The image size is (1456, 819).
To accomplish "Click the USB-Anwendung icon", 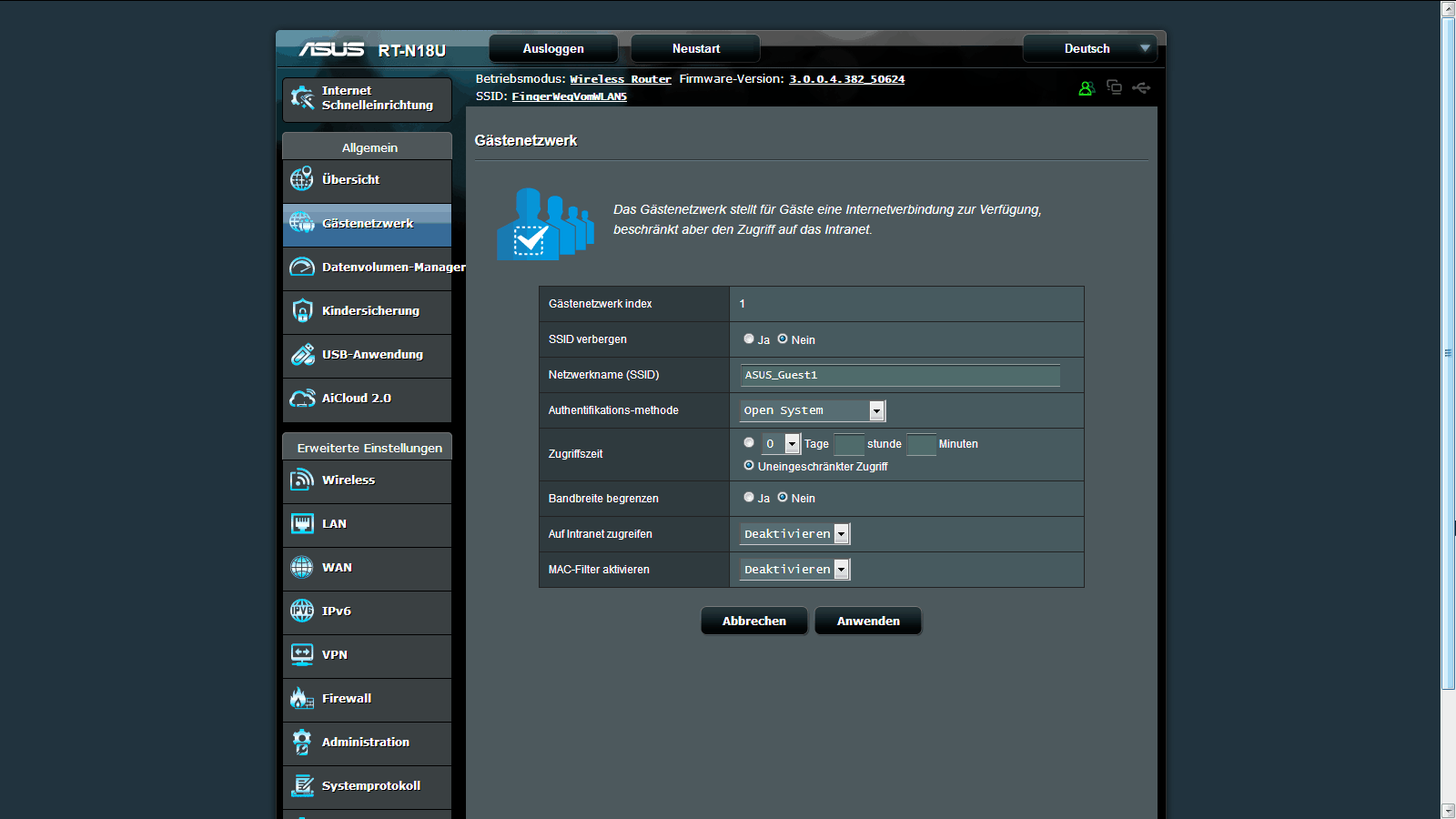I will pos(302,354).
